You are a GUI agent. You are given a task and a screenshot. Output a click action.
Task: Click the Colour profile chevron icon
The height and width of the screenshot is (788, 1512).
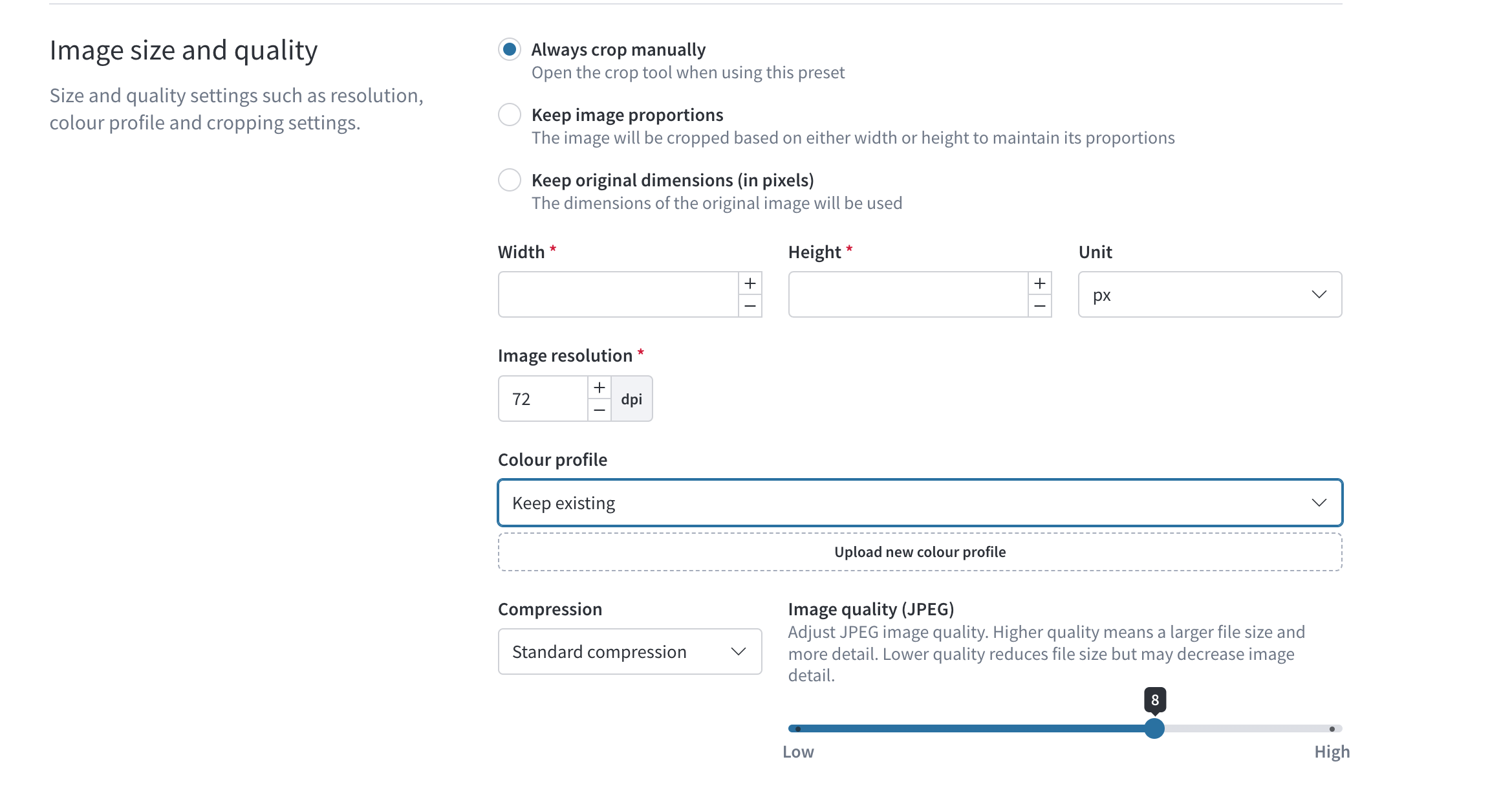[x=1319, y=503]
